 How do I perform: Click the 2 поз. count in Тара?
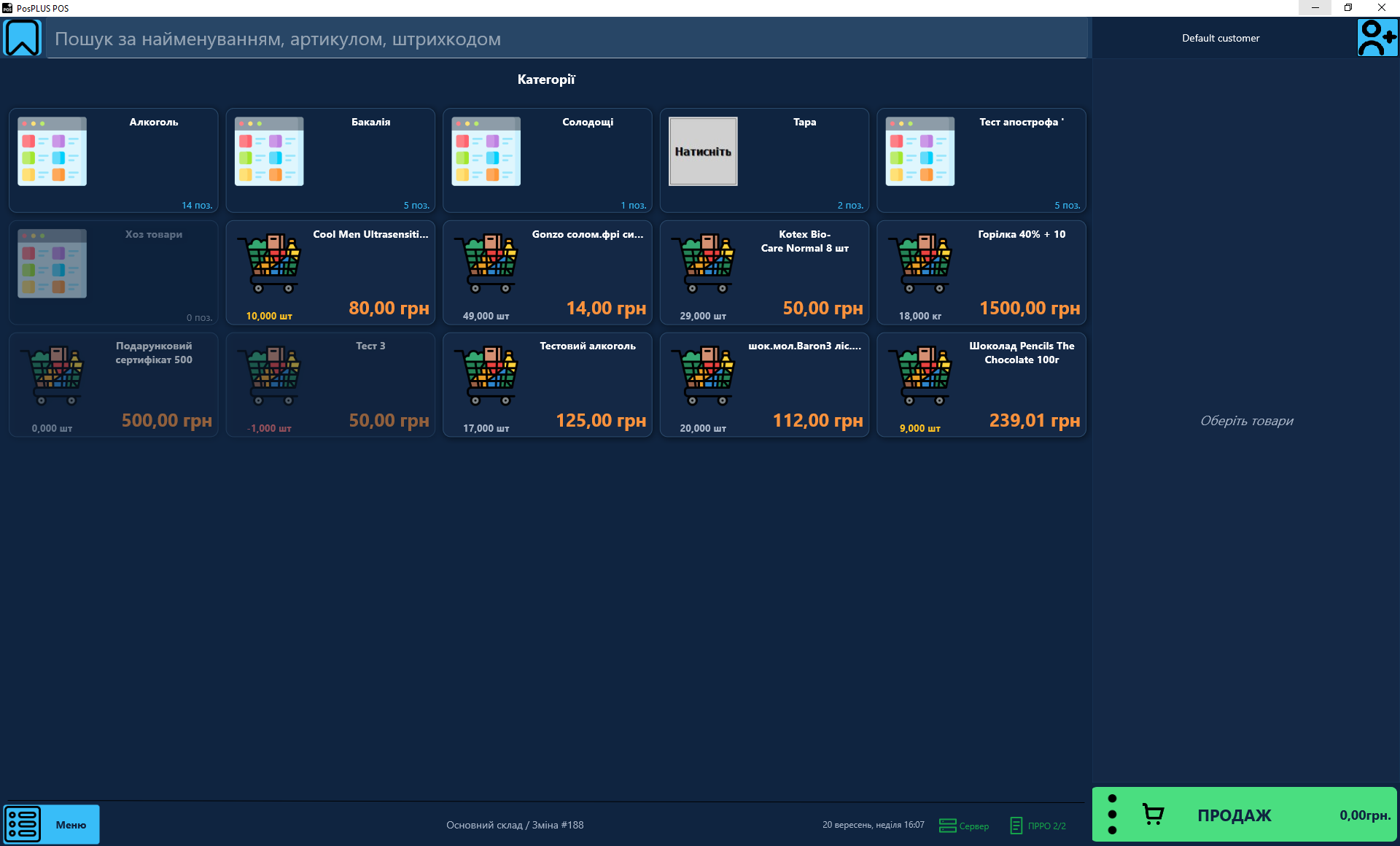[x=850, y=206]
